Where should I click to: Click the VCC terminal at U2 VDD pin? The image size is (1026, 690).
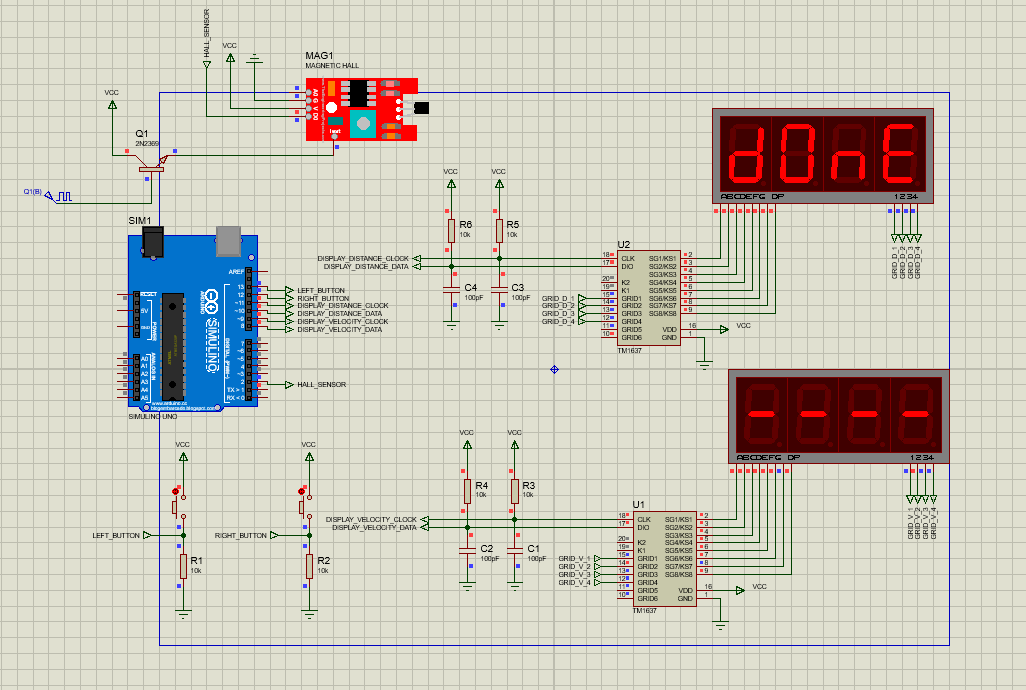point(724,330)
